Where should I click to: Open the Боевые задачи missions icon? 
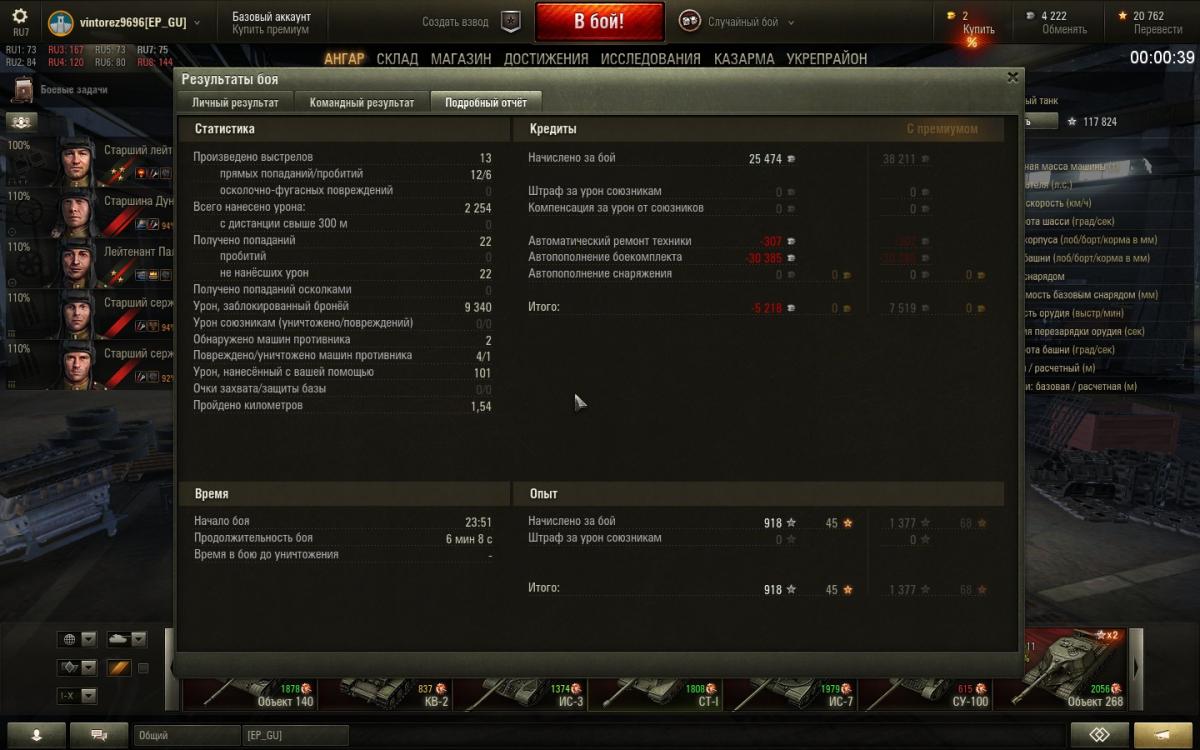coord(23,91)
